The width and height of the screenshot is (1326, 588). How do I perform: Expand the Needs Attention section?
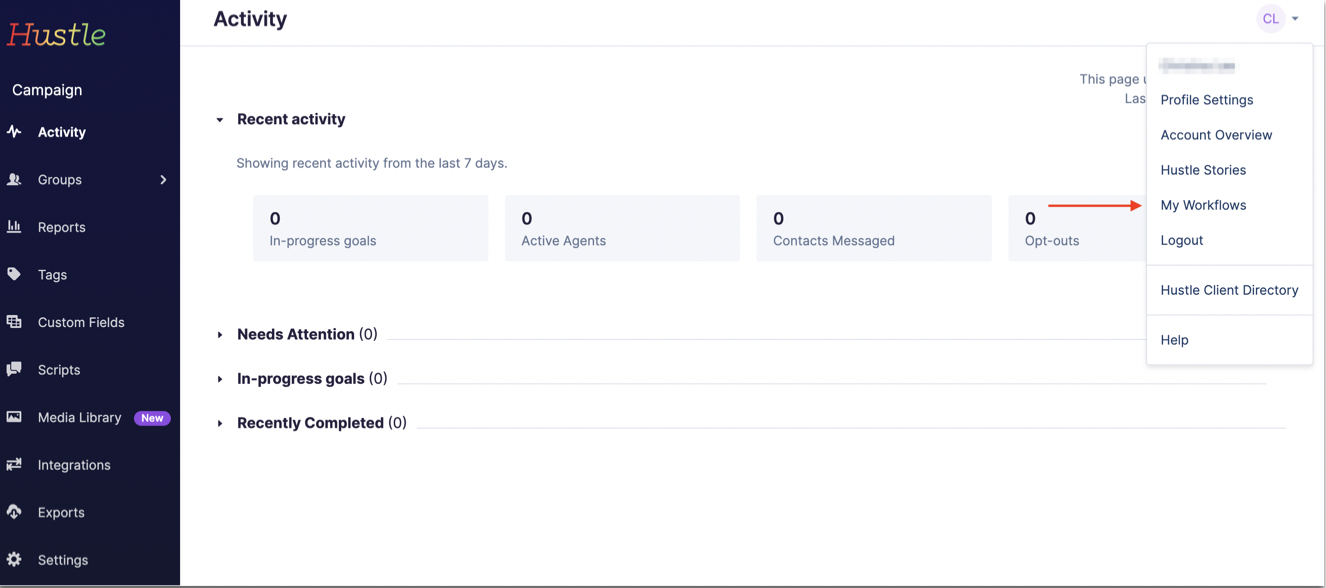click(x=220, y=335)
